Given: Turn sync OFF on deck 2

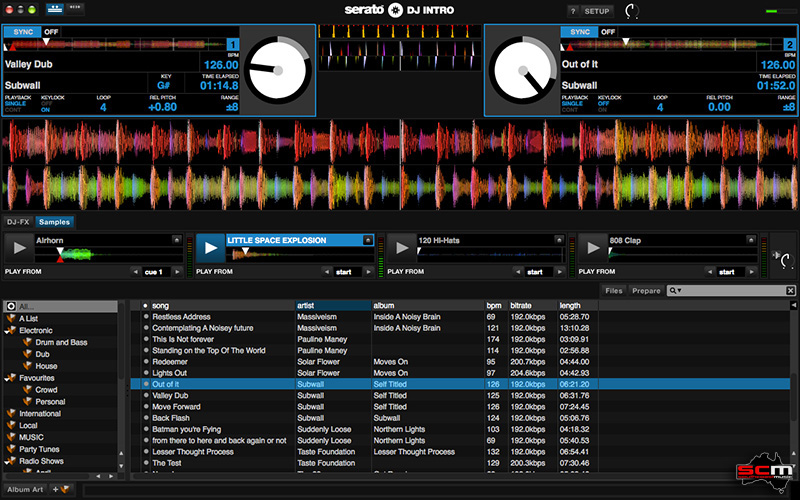Looking at the screenshot, I should 608,32.
